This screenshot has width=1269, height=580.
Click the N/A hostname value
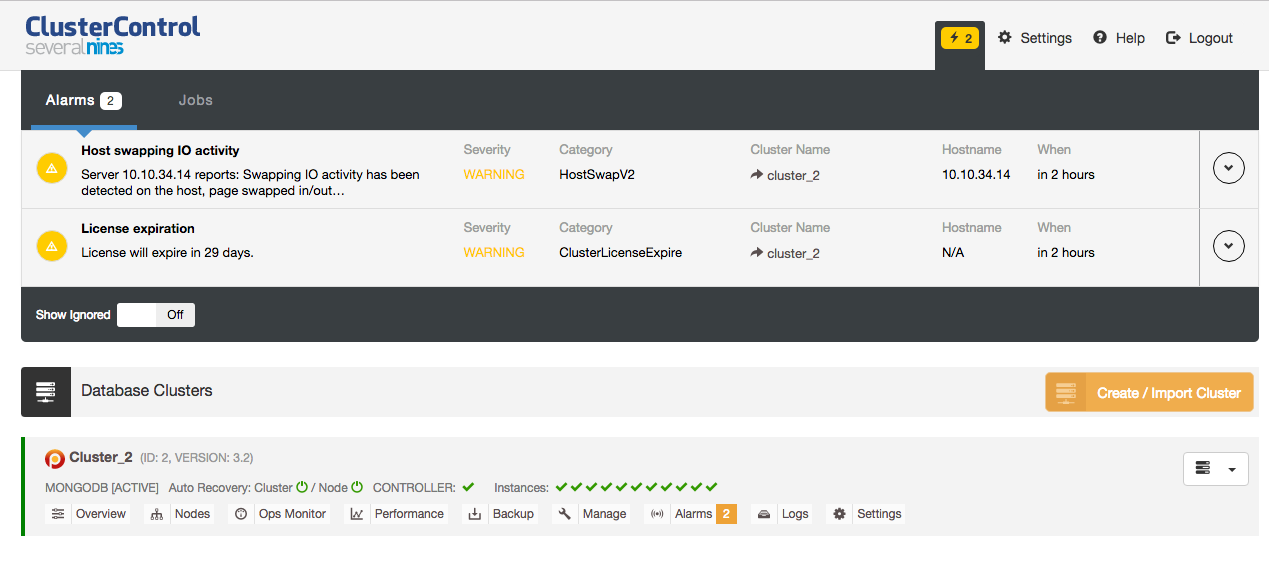953,252
